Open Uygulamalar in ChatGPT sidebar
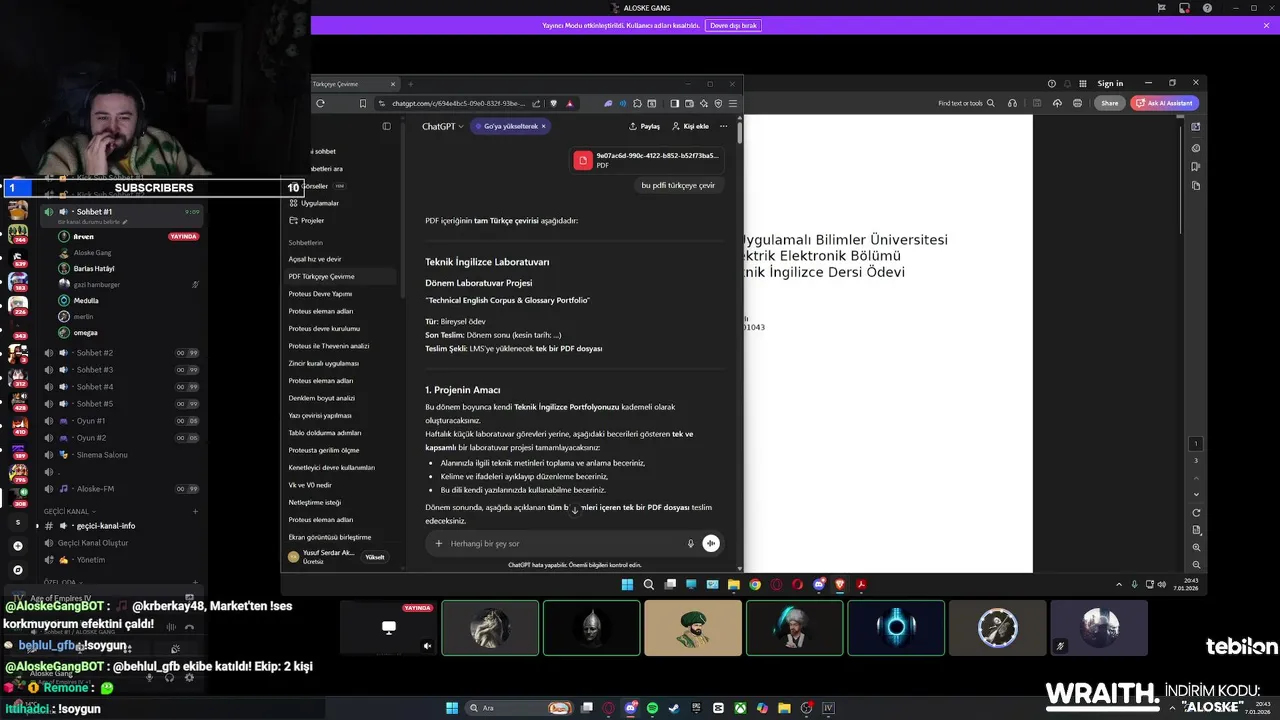The height and width of the screenshot is (720, 1280). coord(320,203)
